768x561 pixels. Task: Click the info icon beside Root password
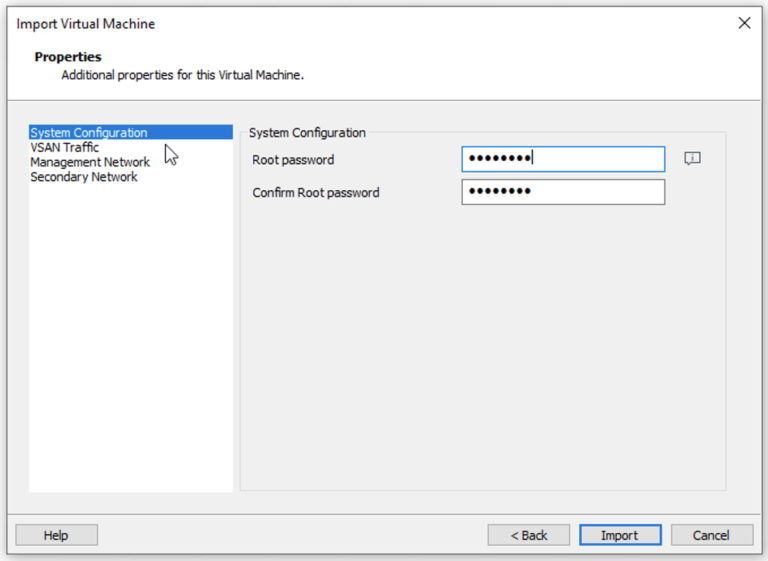pos(692,159)
